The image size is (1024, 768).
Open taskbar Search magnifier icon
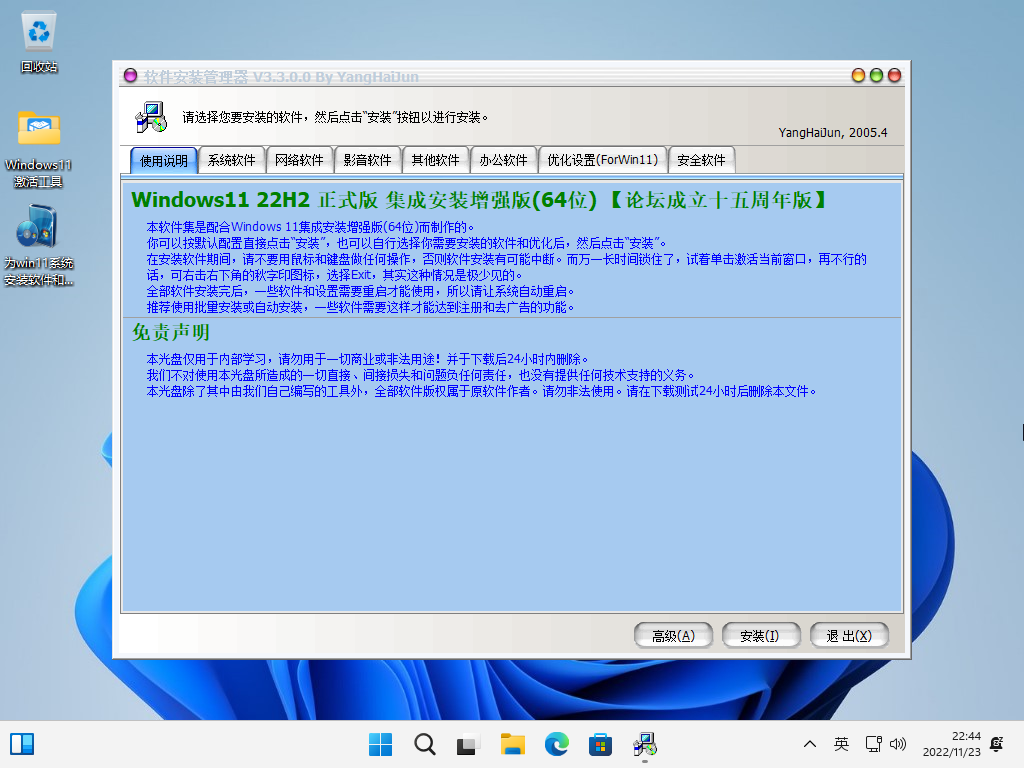(x=424, y=744)
